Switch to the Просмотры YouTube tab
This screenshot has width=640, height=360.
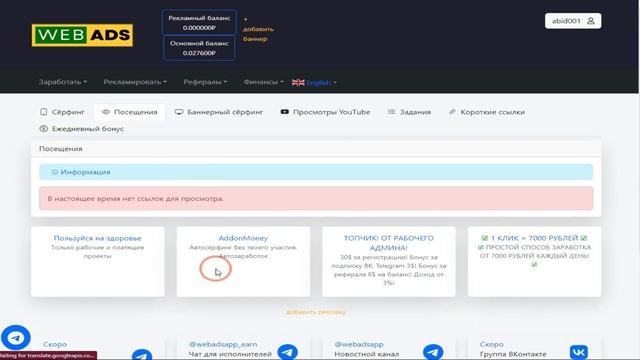325,112
